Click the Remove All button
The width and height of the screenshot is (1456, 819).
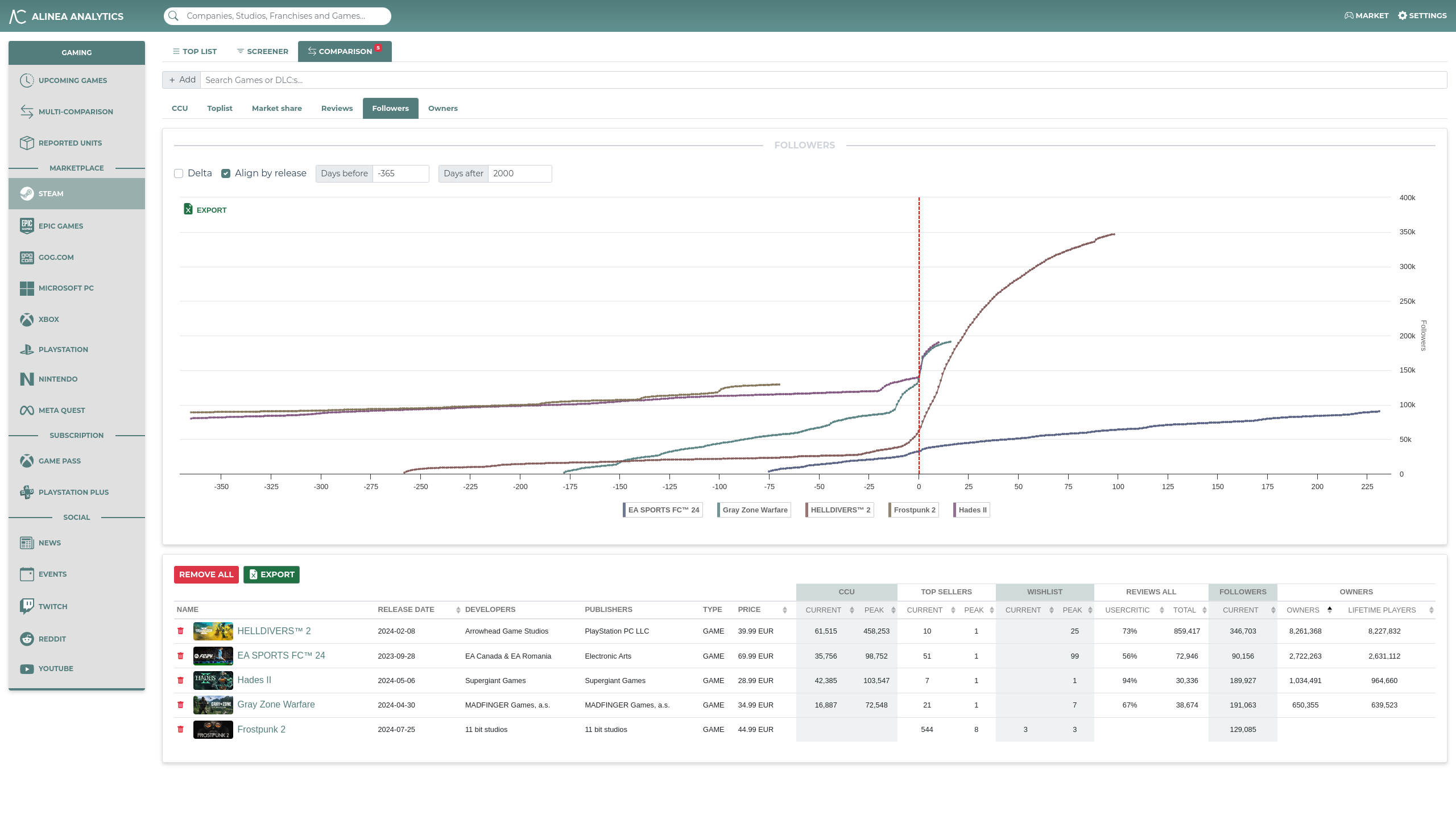pyautogui.click(x=206, y=574)
